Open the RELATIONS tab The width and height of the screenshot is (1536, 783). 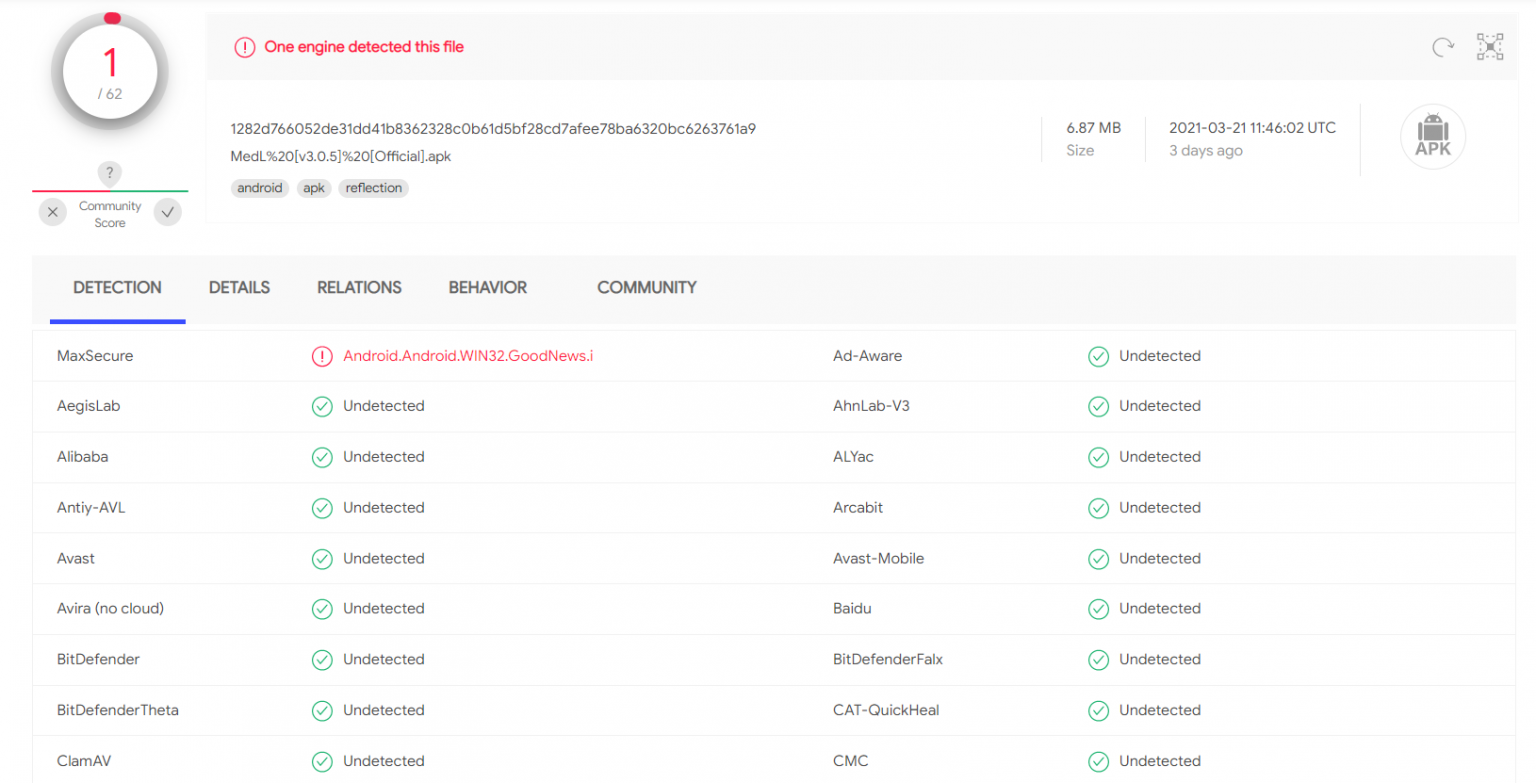coord(359,288)
